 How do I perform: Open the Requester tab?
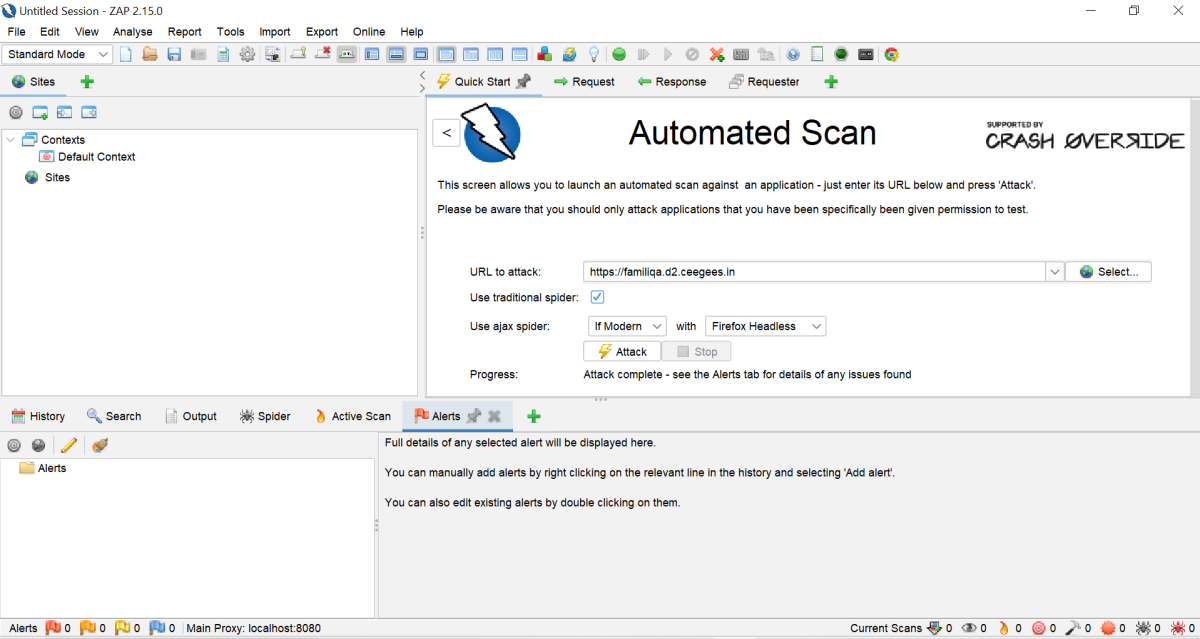[x=765, y=82]
